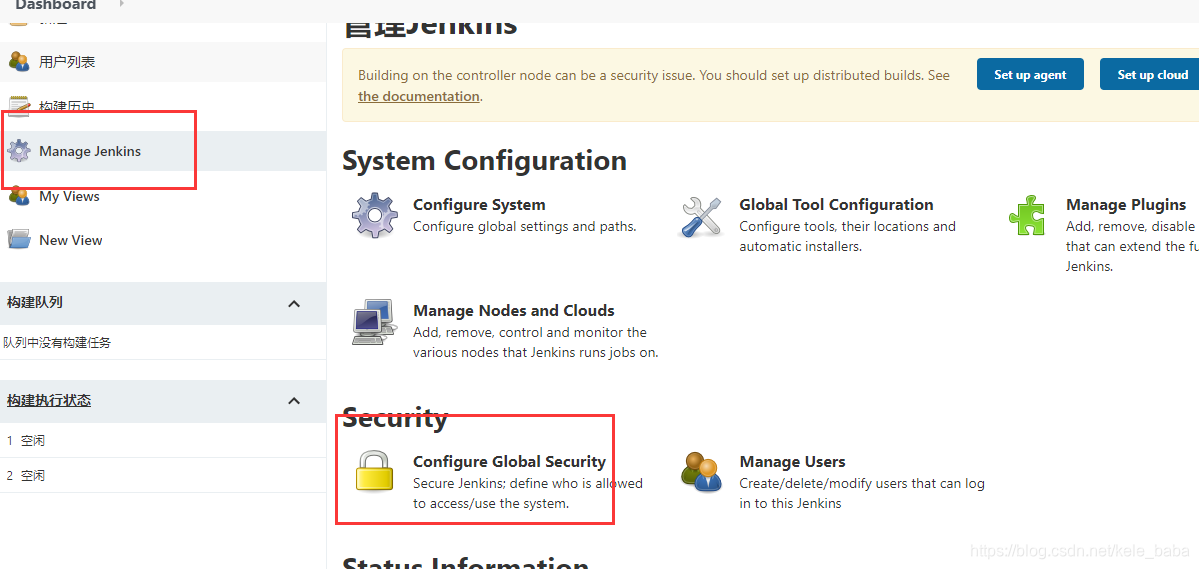
Task: Click the Set up agent button
Action: 1030,74
